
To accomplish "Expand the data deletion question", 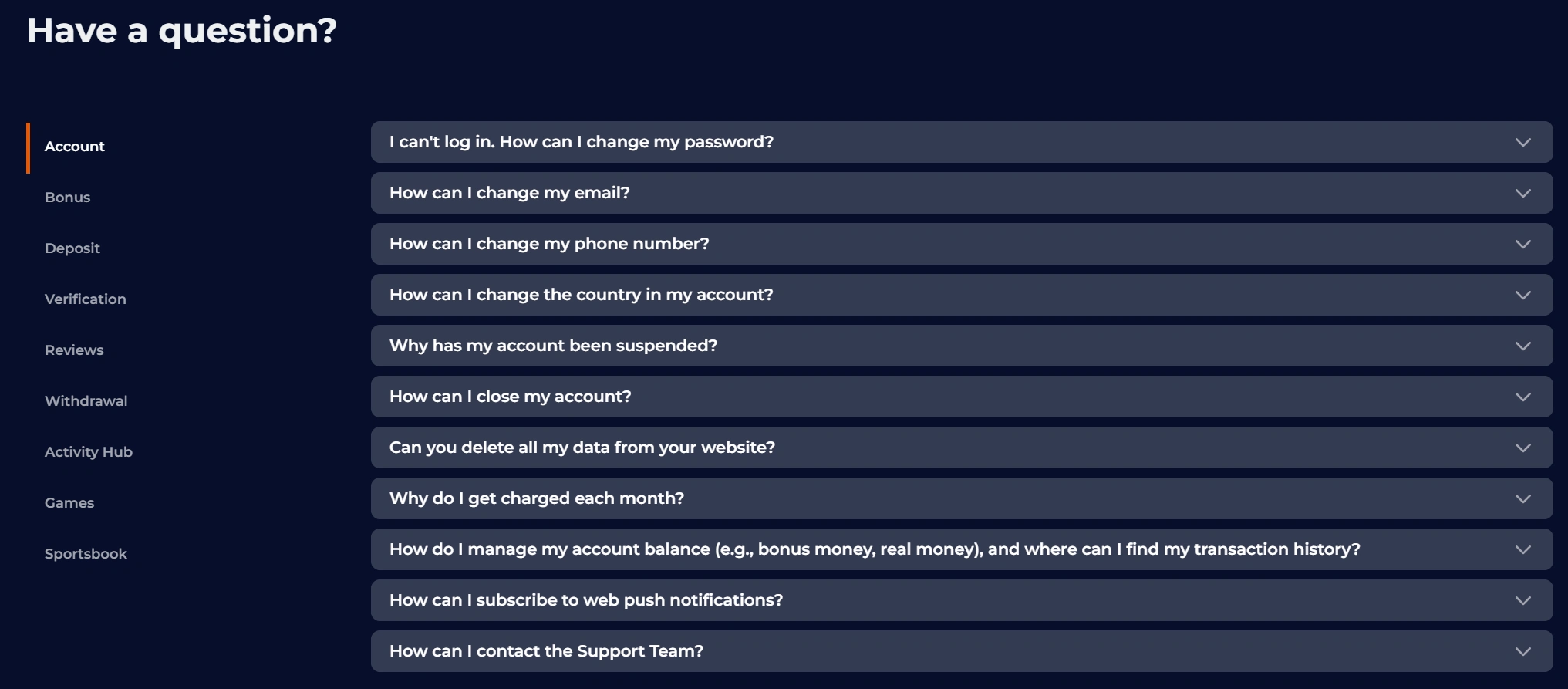I will click(x=963, y=447).
